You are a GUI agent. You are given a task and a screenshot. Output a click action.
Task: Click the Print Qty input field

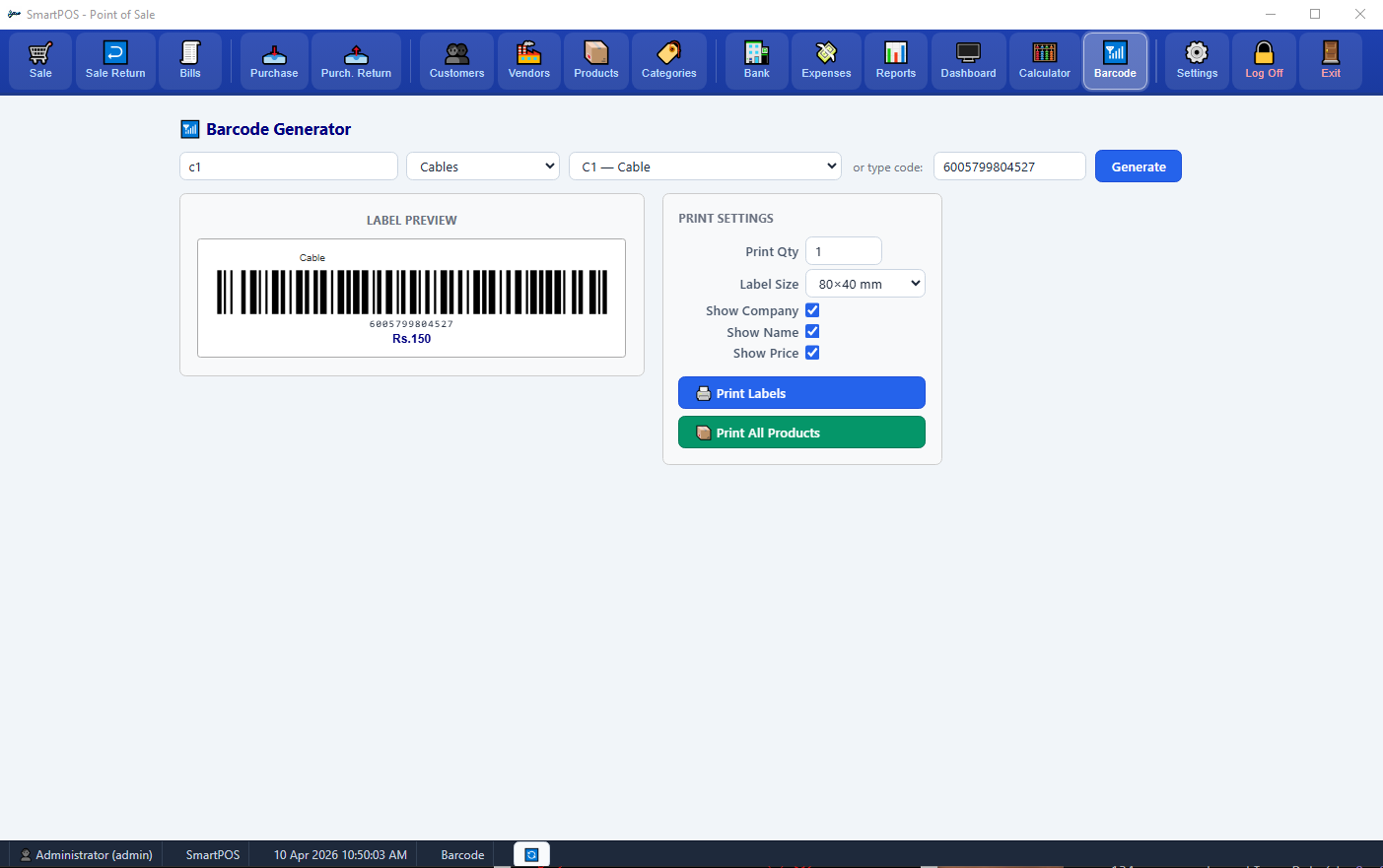pos(843,251)
